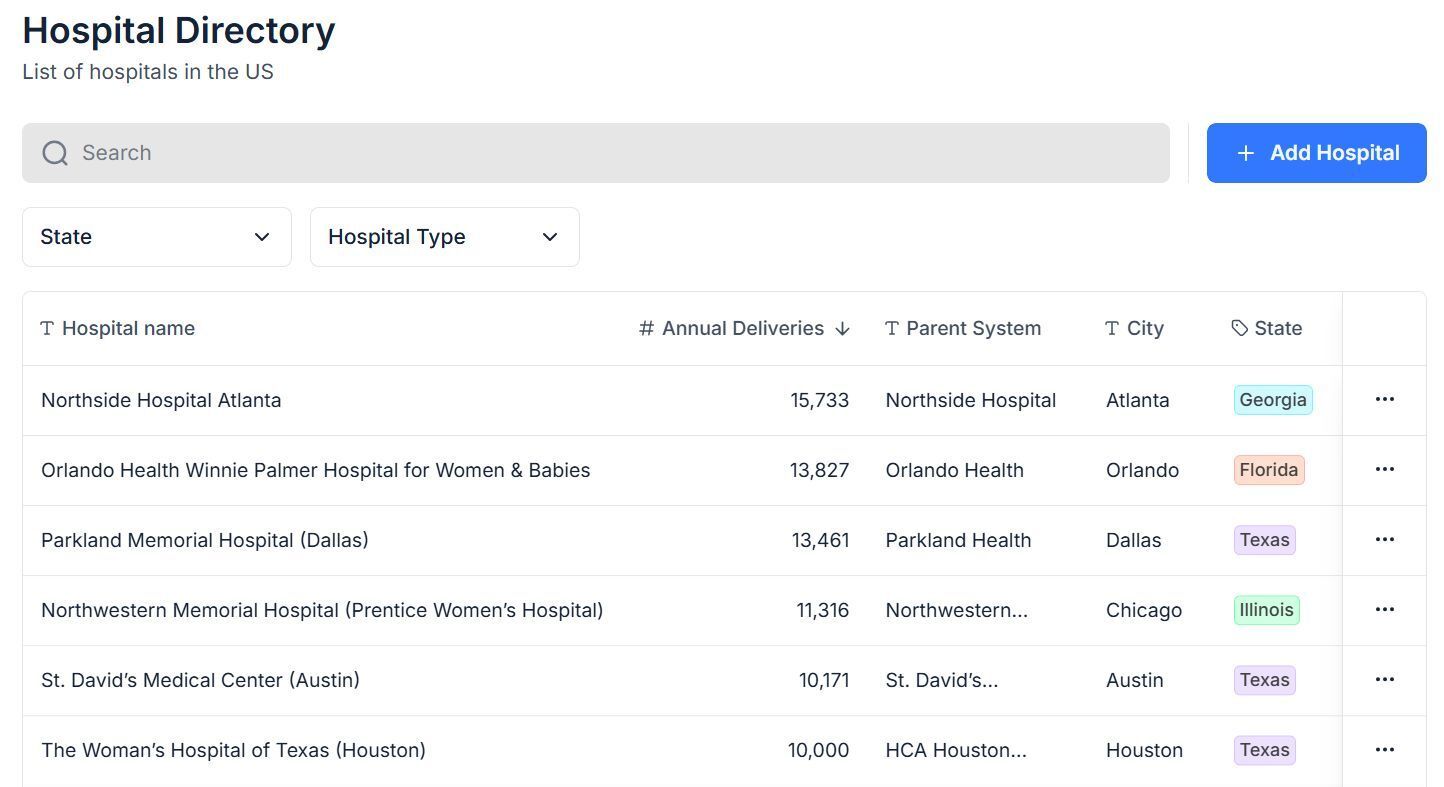Open more options for Northside Hospital Atlanta
The height and width of the screenshot is (787, 1444).
tap(1384, 400)
